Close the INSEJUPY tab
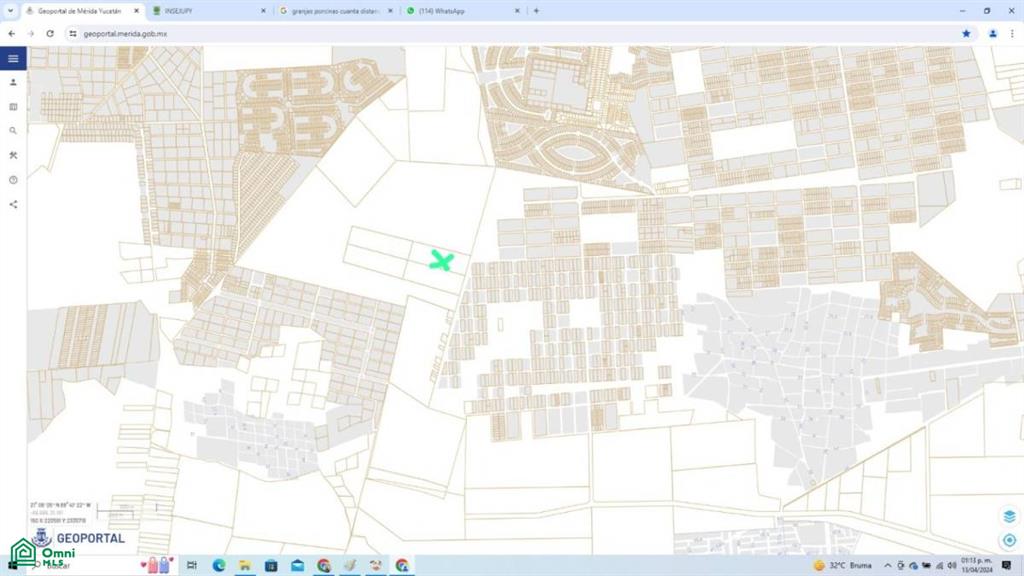Screen dimensions: 1024x576 263,10
